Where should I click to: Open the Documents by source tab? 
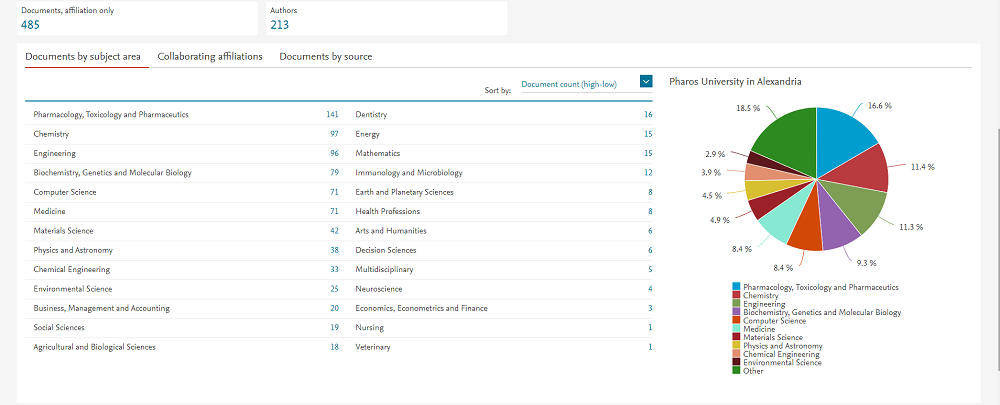[x=325, y=57]
